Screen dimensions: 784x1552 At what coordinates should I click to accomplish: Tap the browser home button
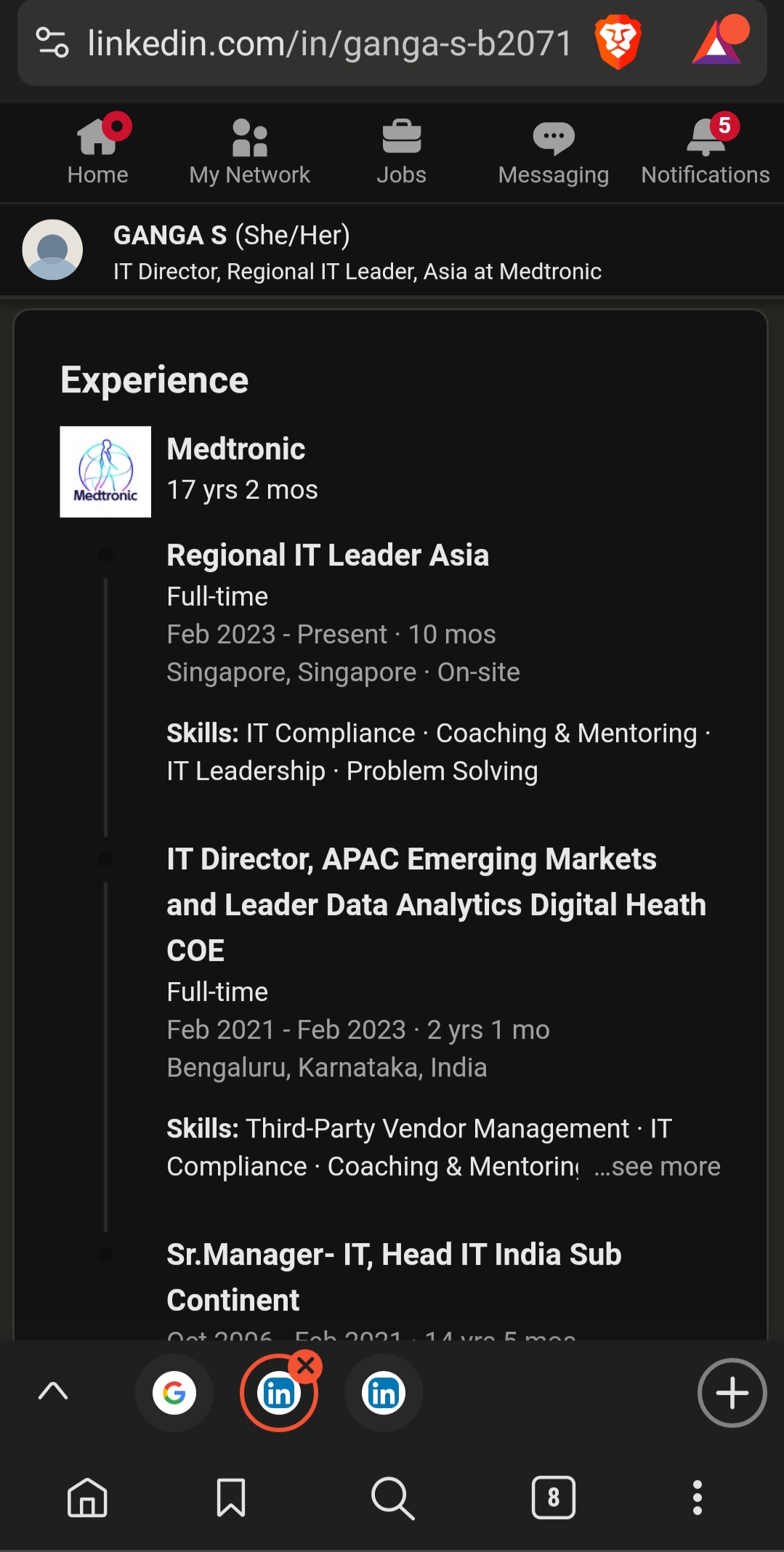(x=88, y=1497)
